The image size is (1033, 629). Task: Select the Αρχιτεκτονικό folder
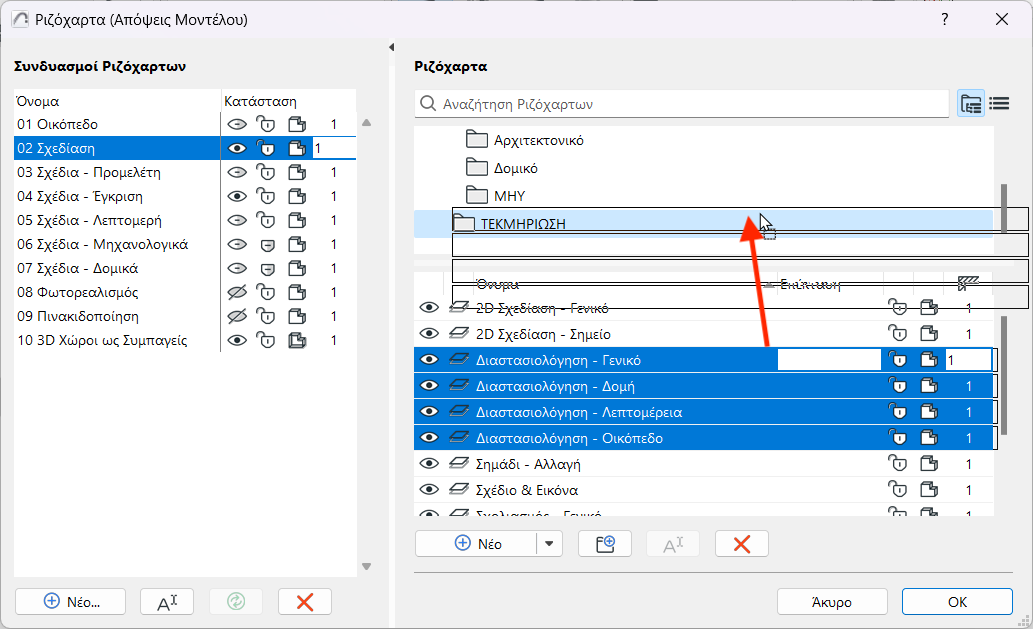pyautogui.click(x=538, y=140)
